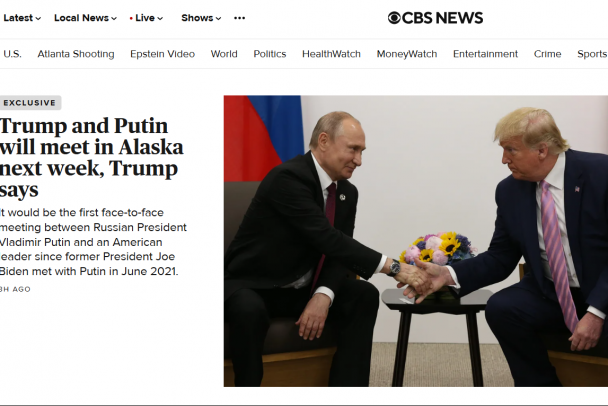
Task: Open the three-dot more menu
Action: tap(240, 18)
